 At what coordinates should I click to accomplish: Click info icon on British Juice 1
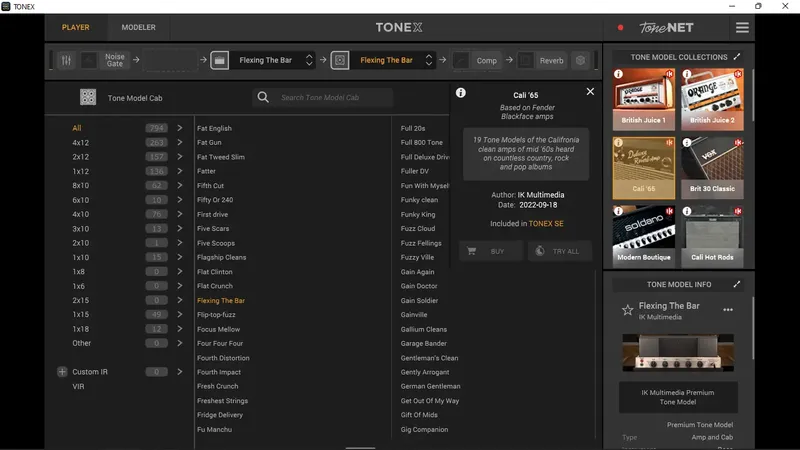point(618,74)
